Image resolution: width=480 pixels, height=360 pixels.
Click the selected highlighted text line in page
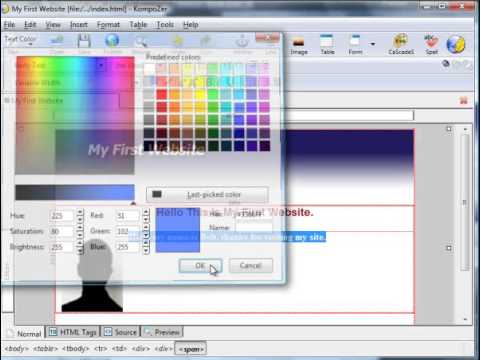pyautogui.click(x=227, y=237)
